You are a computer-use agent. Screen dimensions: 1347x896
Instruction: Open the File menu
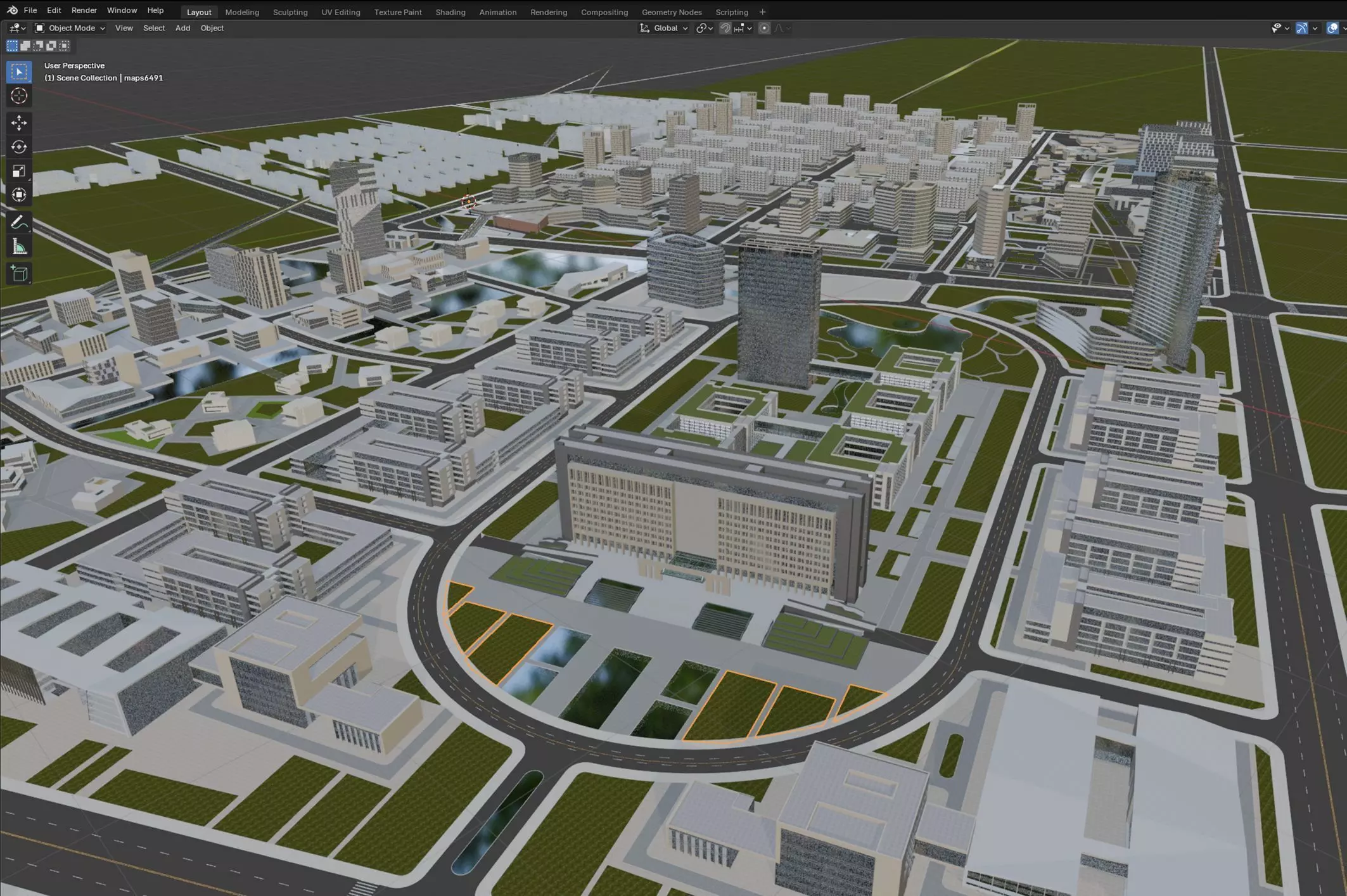30,10
